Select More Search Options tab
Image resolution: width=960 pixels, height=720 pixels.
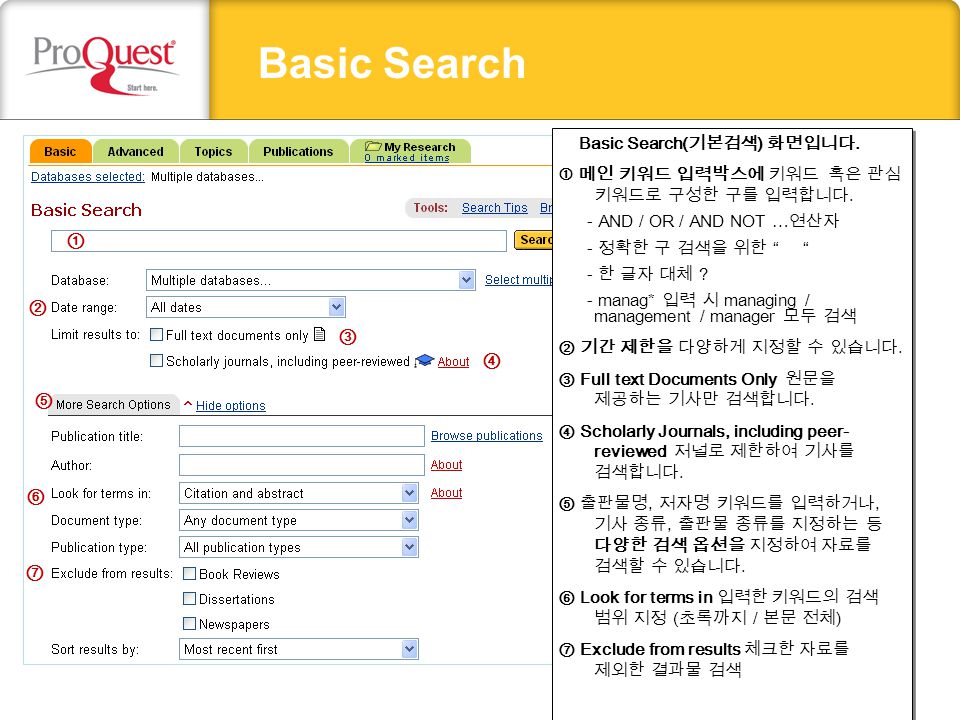113,405
